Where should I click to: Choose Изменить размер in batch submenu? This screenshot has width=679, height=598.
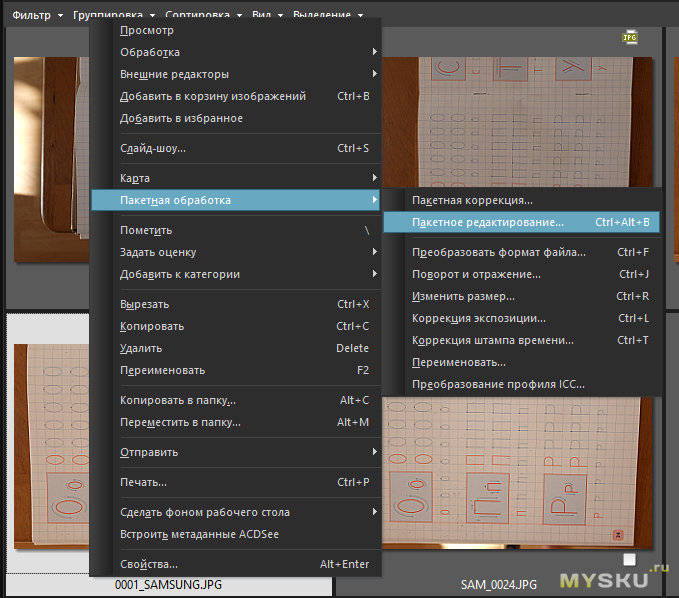[x=464, y=296]
